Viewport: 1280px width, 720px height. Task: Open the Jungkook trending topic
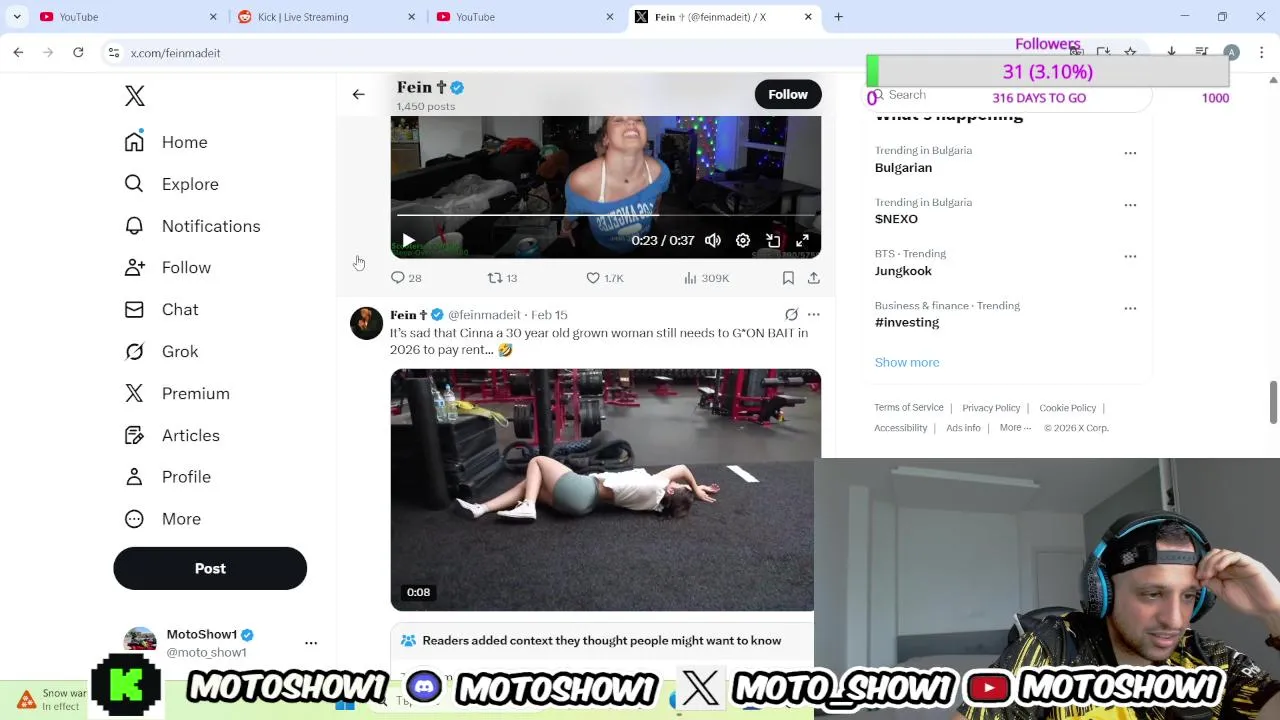pos(903,271)
